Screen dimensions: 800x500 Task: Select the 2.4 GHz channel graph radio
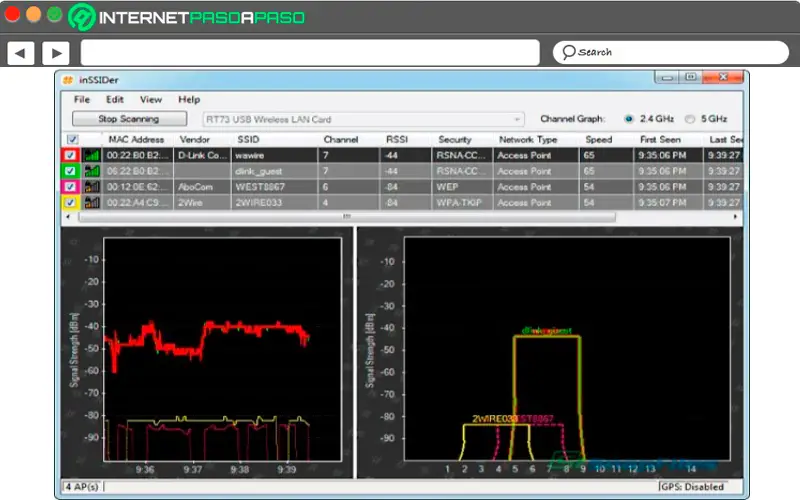(629, 119)
